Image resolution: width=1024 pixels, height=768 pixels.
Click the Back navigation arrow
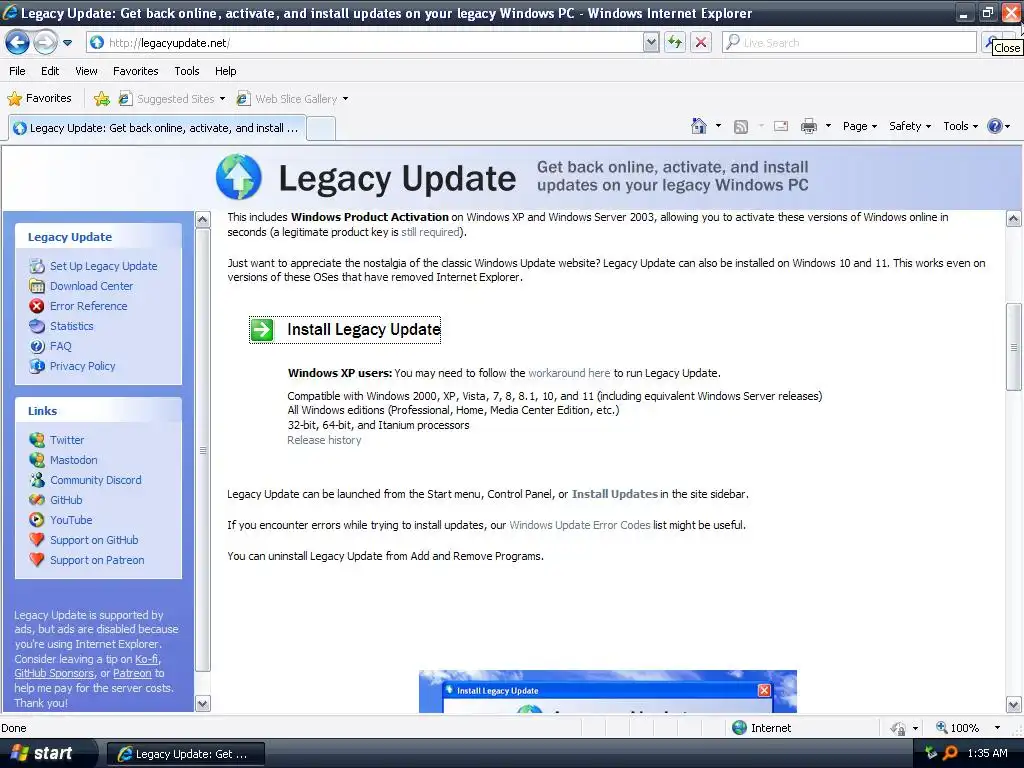click(x=17, y=43)
